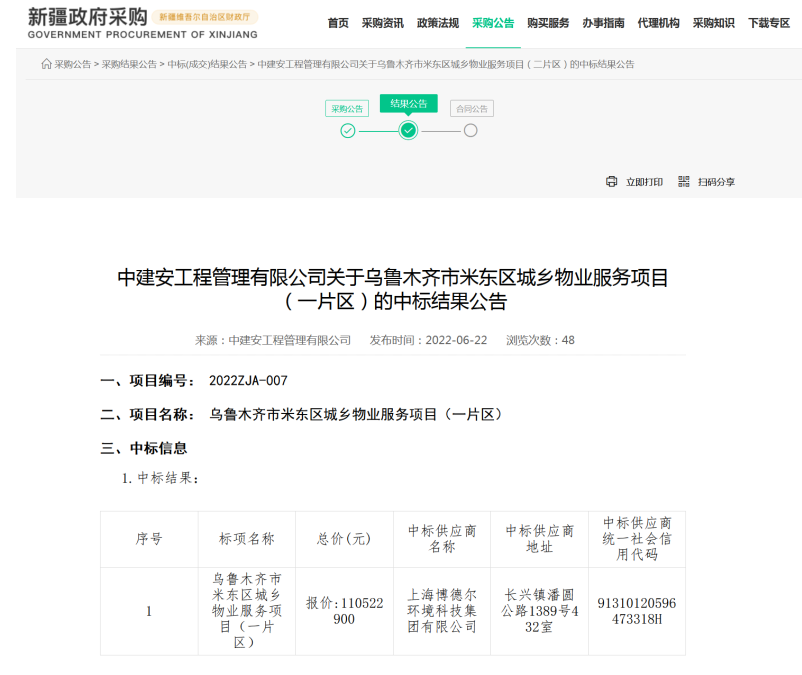Click the printer icon
802x675 pixels.
[x=612, y=182]
